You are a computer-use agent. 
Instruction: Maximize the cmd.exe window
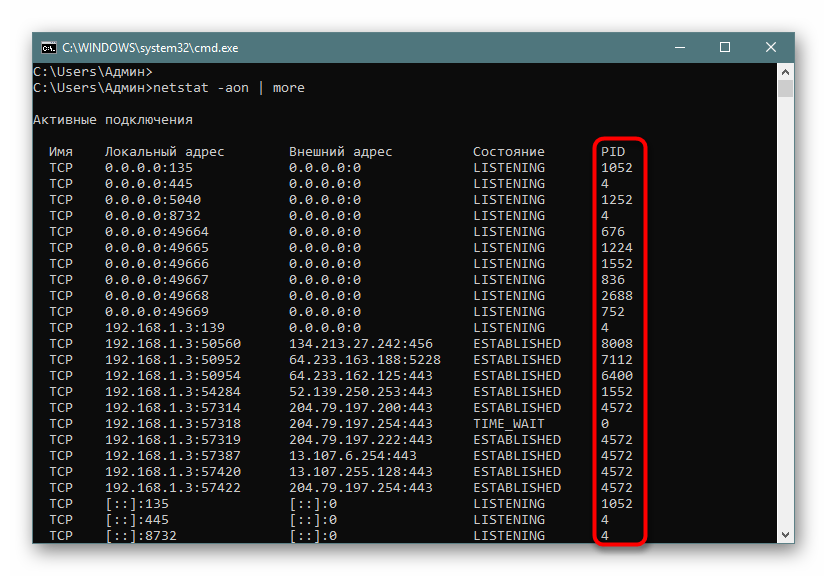point(725,47)
